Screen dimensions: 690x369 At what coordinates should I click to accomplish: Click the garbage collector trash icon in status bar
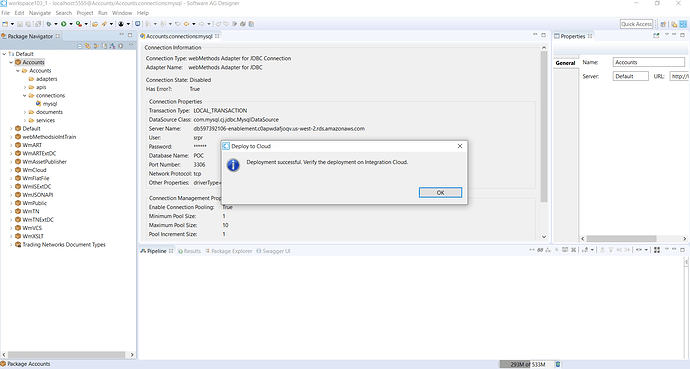(x=558, y=364)
